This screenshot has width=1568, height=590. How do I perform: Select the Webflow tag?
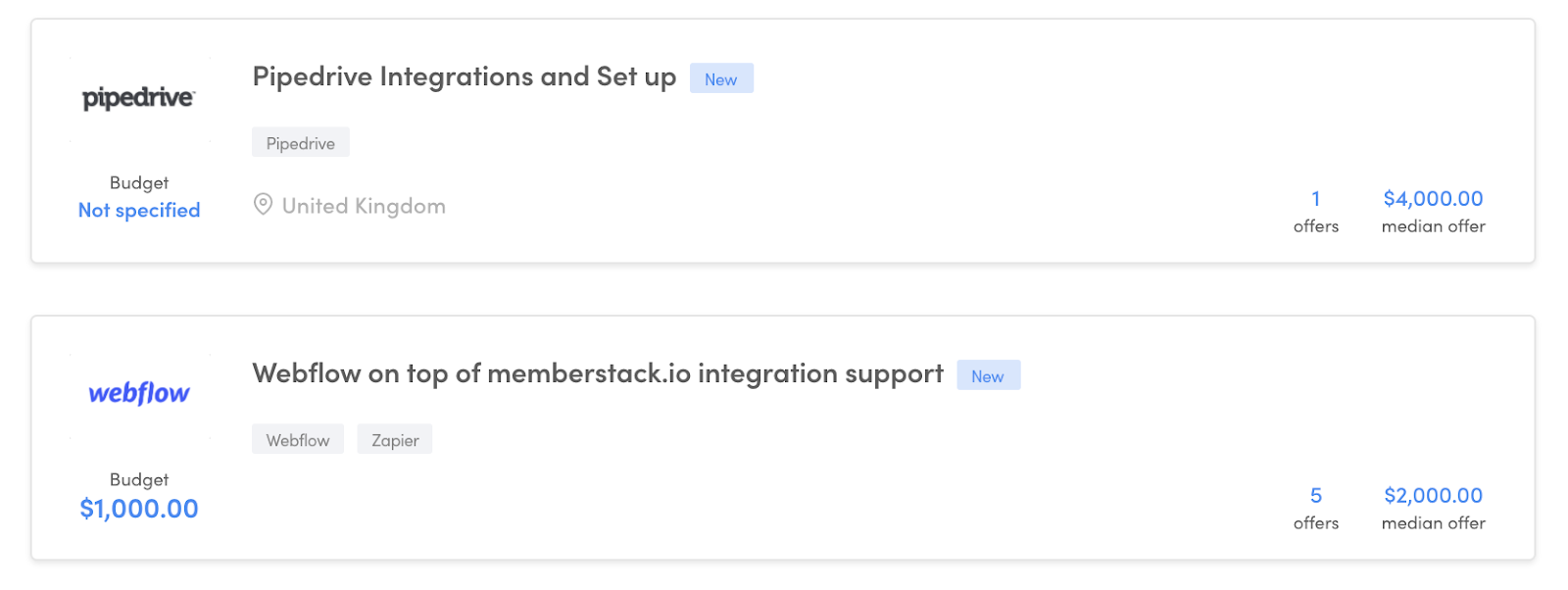297,440
